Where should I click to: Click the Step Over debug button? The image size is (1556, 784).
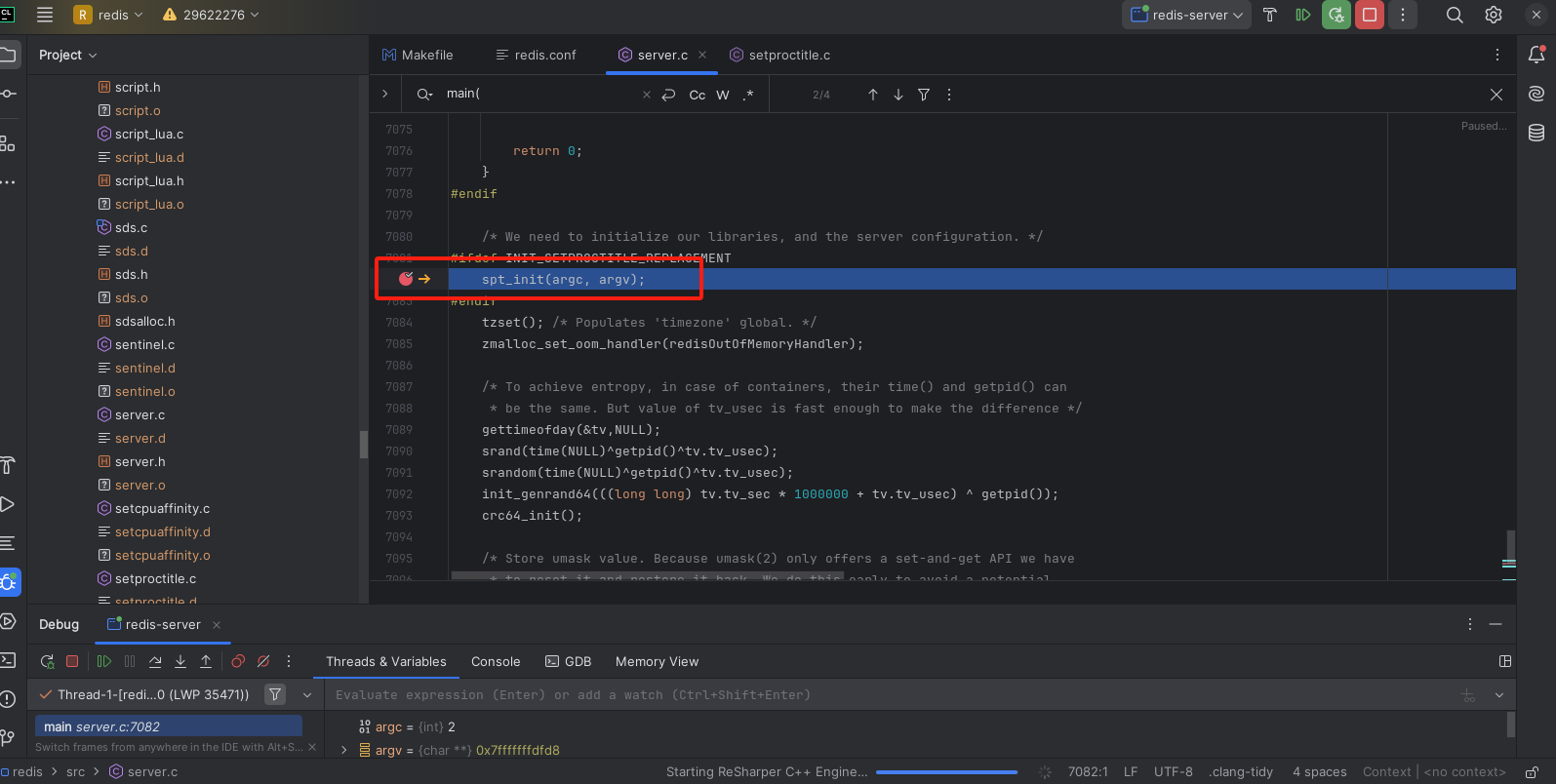[x=155, y=661]
